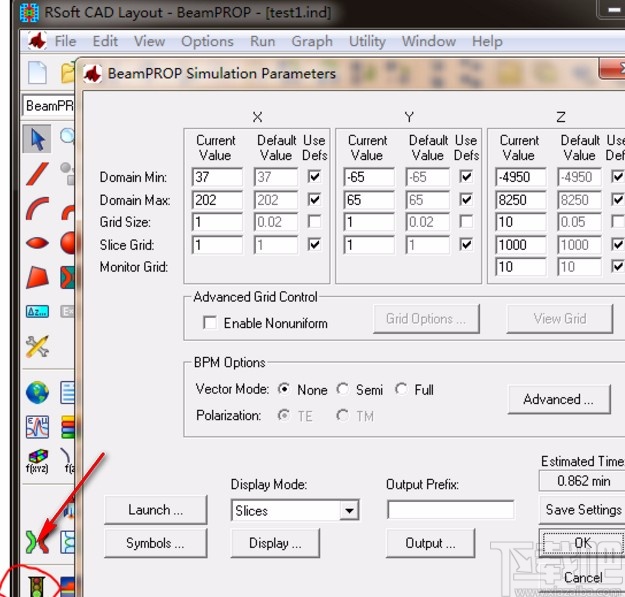Enable X Grid Size use default checkbox
The width and height of the screenshot is (625, 597).
pyautogui.click(x=314, y=221)
